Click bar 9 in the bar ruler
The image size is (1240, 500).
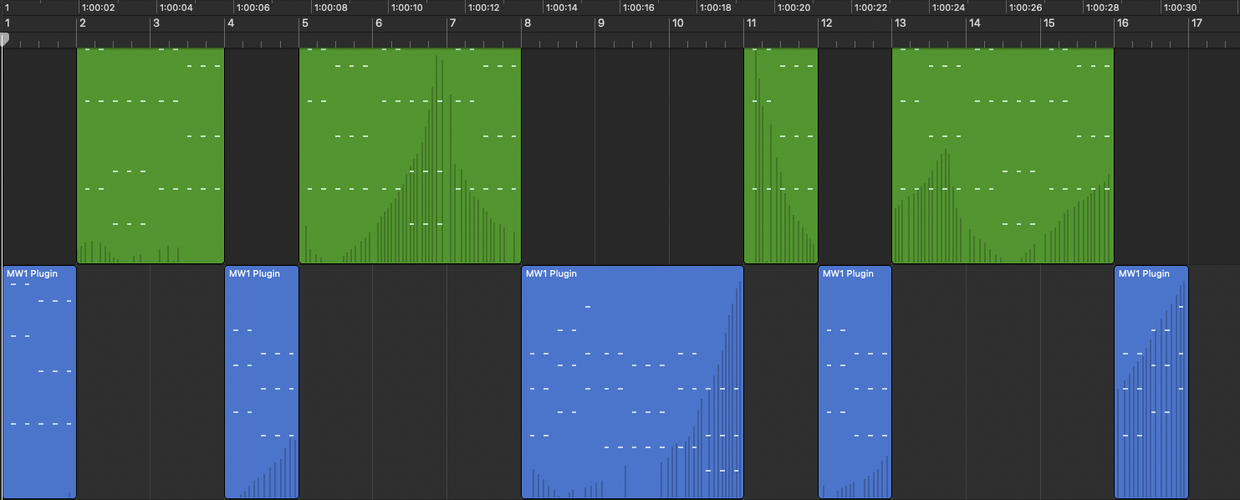pos(601,23)
